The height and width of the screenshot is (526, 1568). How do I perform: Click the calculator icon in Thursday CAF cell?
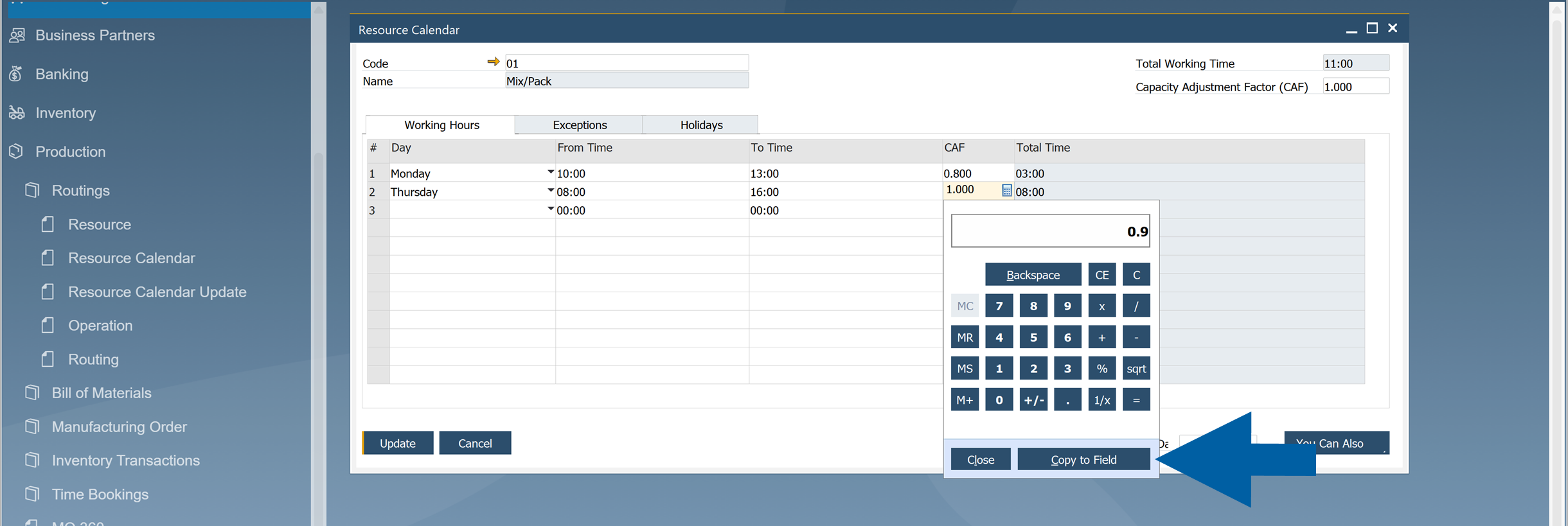pos(1006,190)
